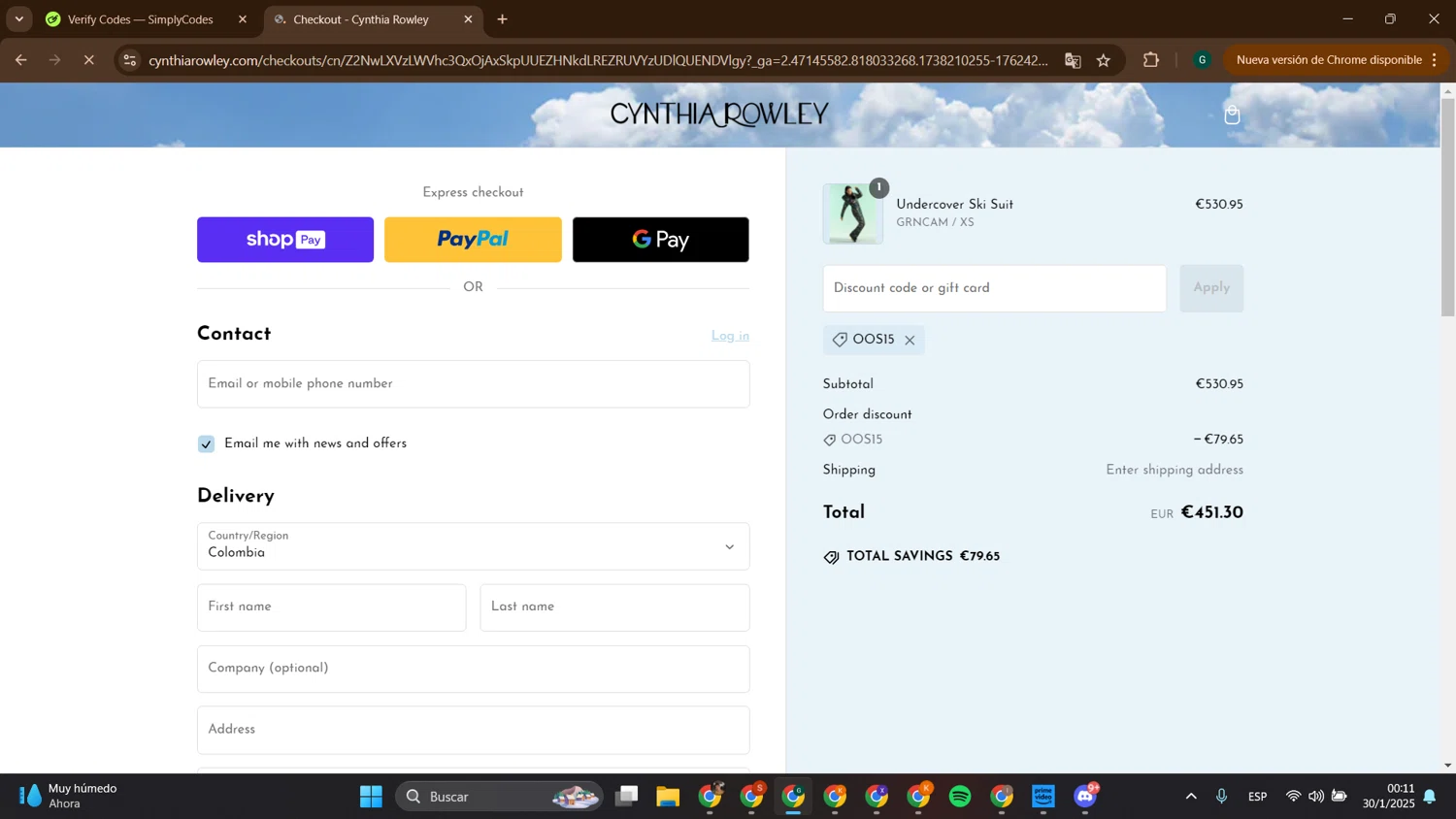Screen dimensions: 1456x819
Task: Select the Checkout Cynthia Rowley tab
Action: point(360,19)
